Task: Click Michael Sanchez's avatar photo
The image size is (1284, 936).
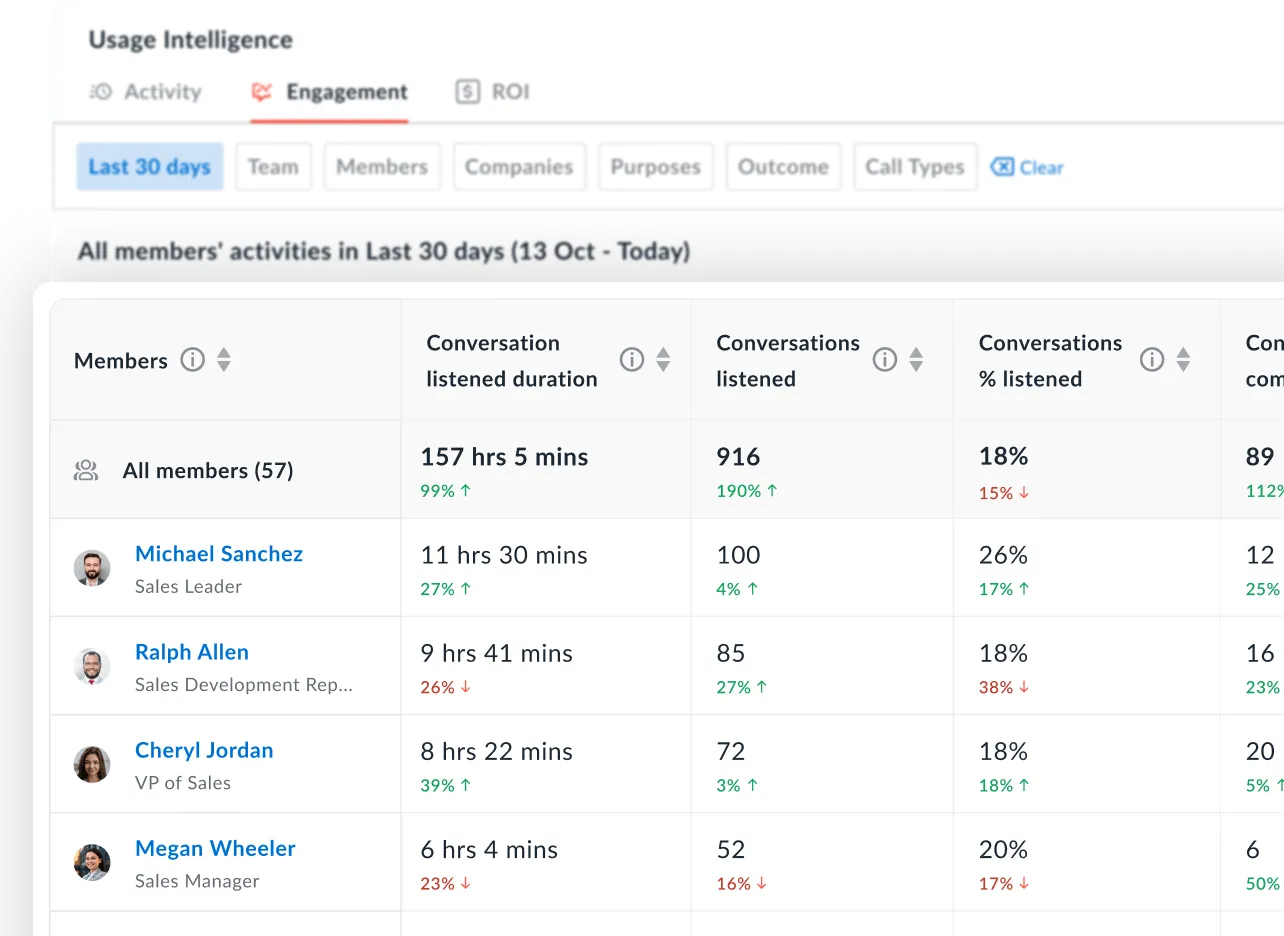Action: pos(92,568)
